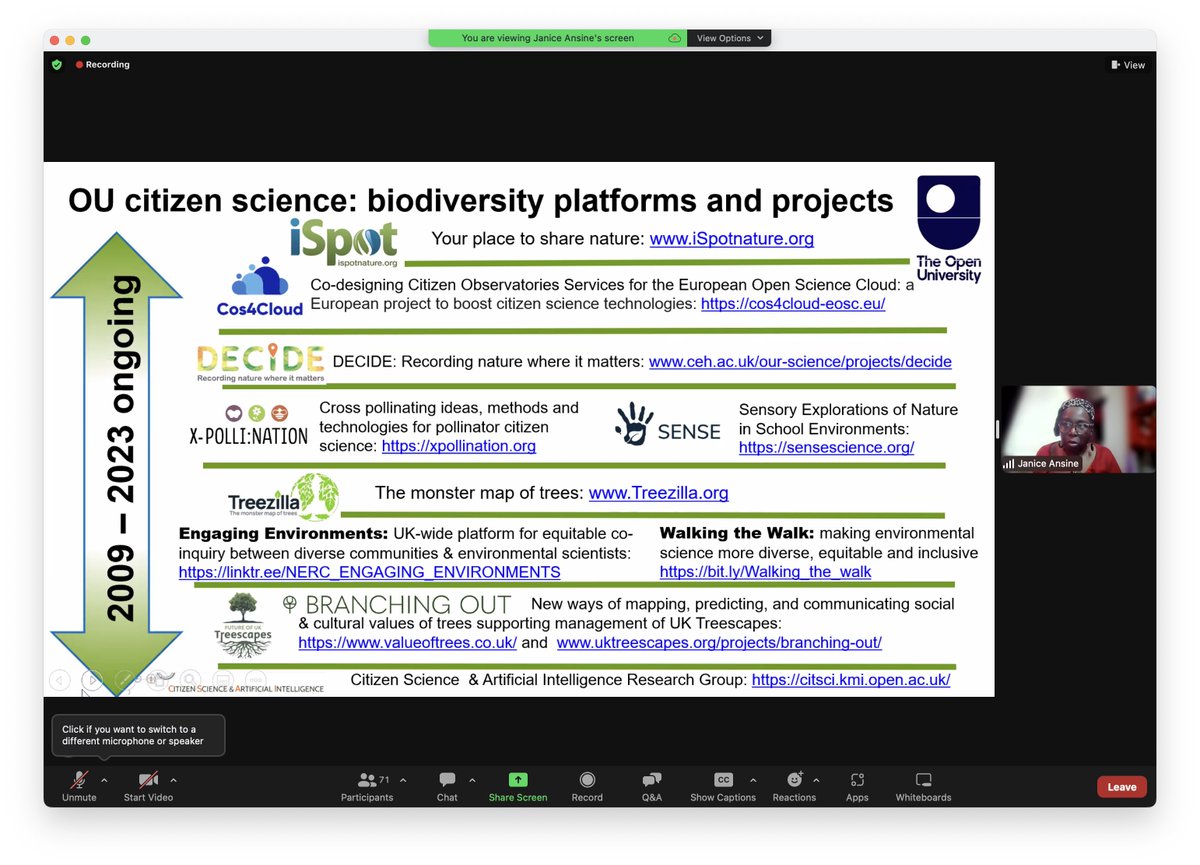Open the www.Treezilla.org link
The image size is (1200, 865).
[658, 493]
